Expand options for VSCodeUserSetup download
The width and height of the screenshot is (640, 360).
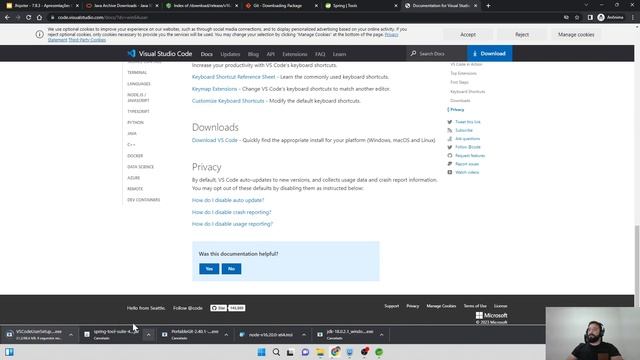point(71,335)
